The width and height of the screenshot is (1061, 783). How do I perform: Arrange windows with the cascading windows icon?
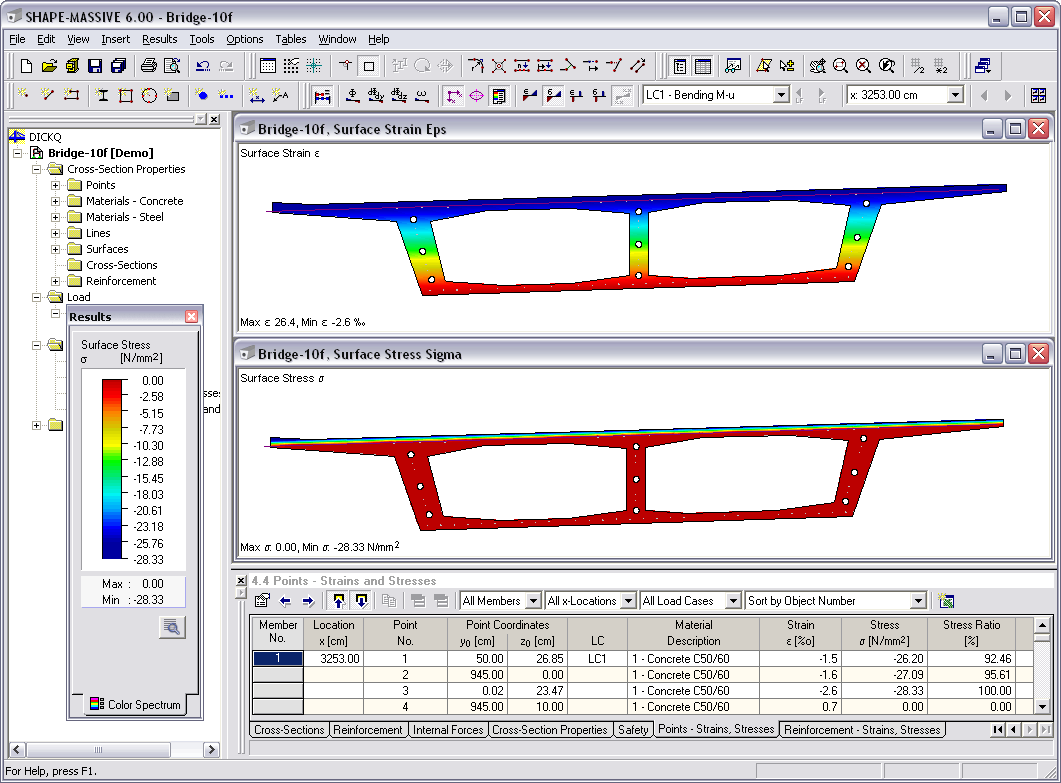coord(983,66)
